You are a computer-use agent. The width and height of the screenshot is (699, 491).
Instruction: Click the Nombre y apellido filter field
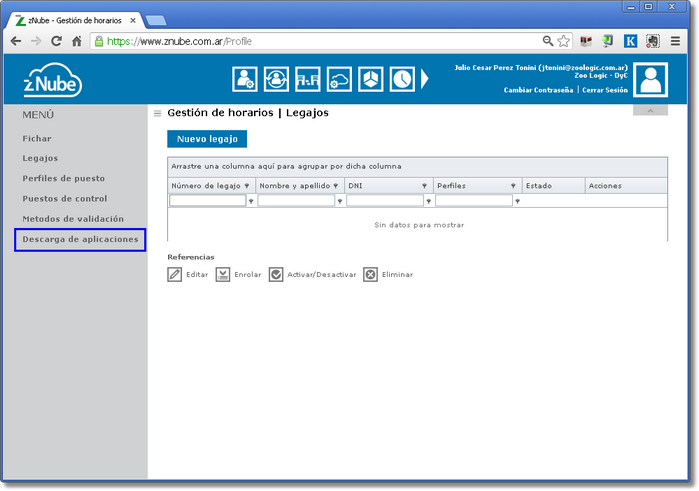click(x=296, y=201)
